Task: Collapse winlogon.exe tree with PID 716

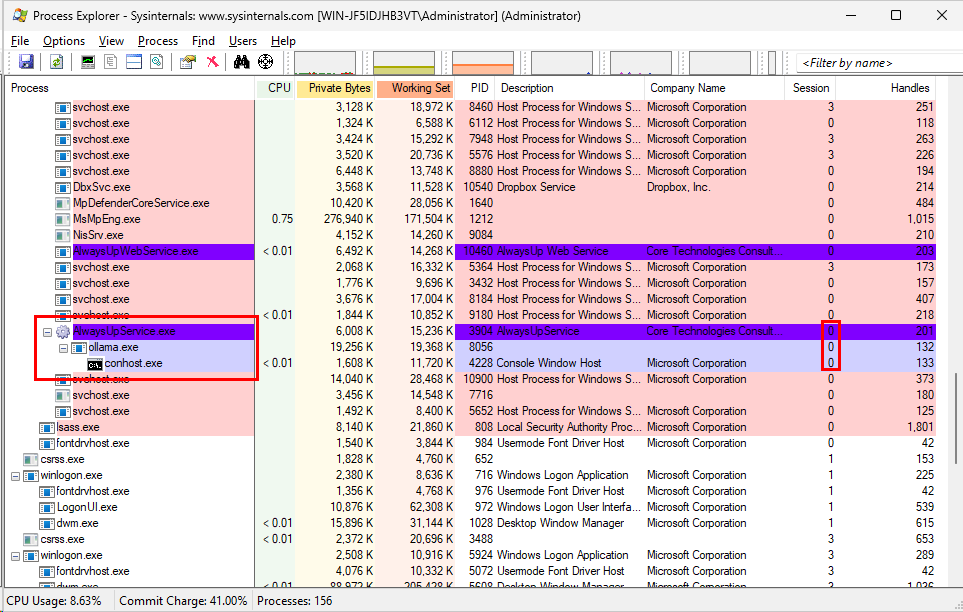Action: 15,475
